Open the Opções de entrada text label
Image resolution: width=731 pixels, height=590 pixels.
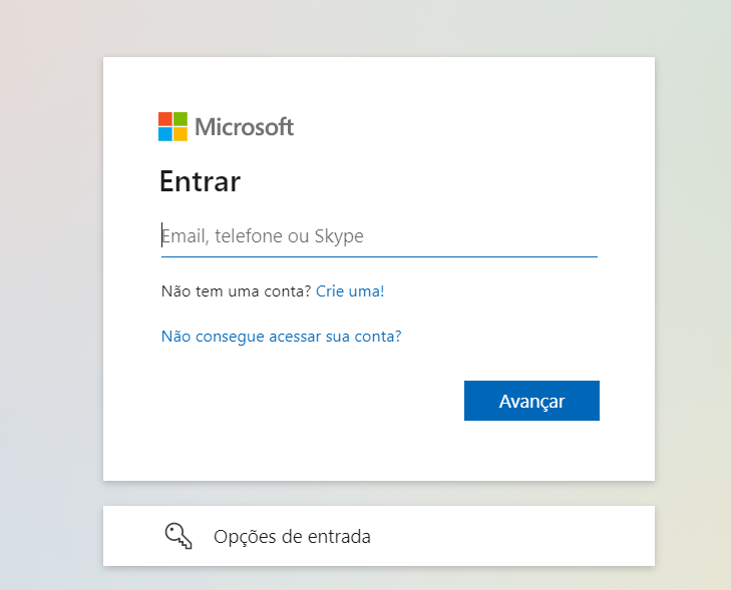pyautogui.click(x=292, y=537)
